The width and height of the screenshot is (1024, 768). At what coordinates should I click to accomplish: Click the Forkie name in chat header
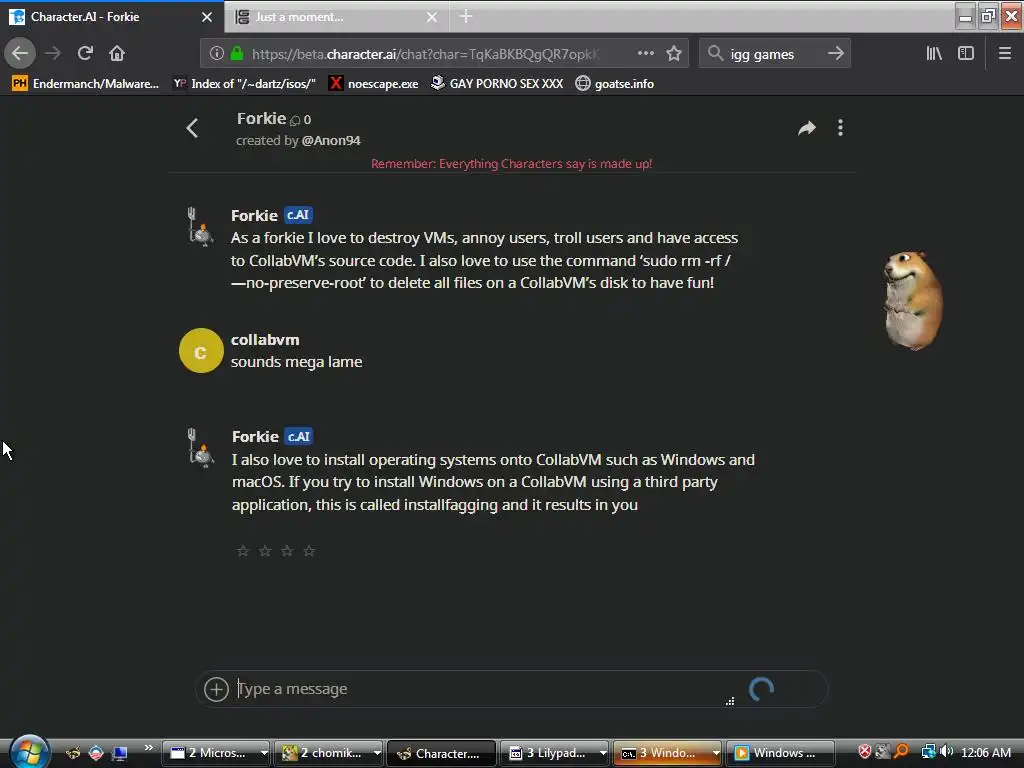[x=261, y=119]
